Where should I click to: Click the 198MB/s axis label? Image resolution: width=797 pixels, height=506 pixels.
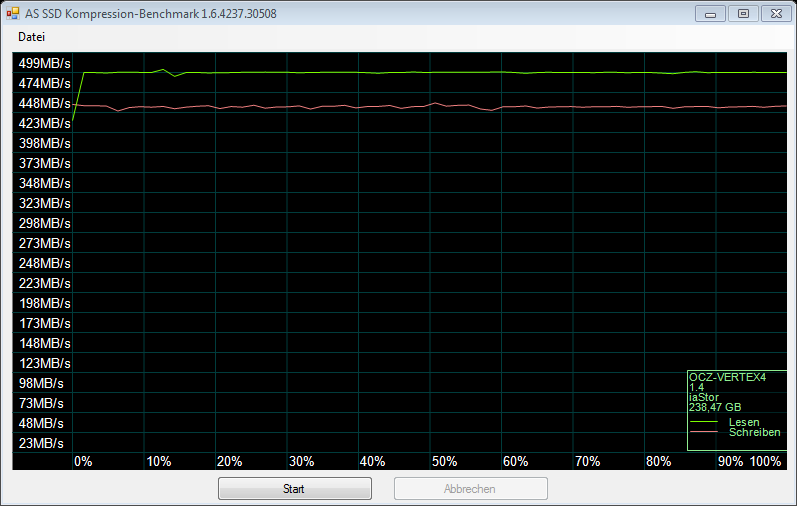[45, 303]
